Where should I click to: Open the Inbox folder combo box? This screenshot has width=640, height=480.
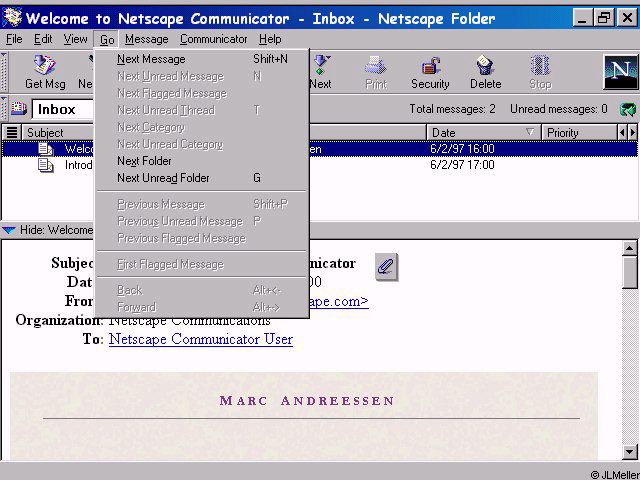pyautogui.click(x=63, y=109)
